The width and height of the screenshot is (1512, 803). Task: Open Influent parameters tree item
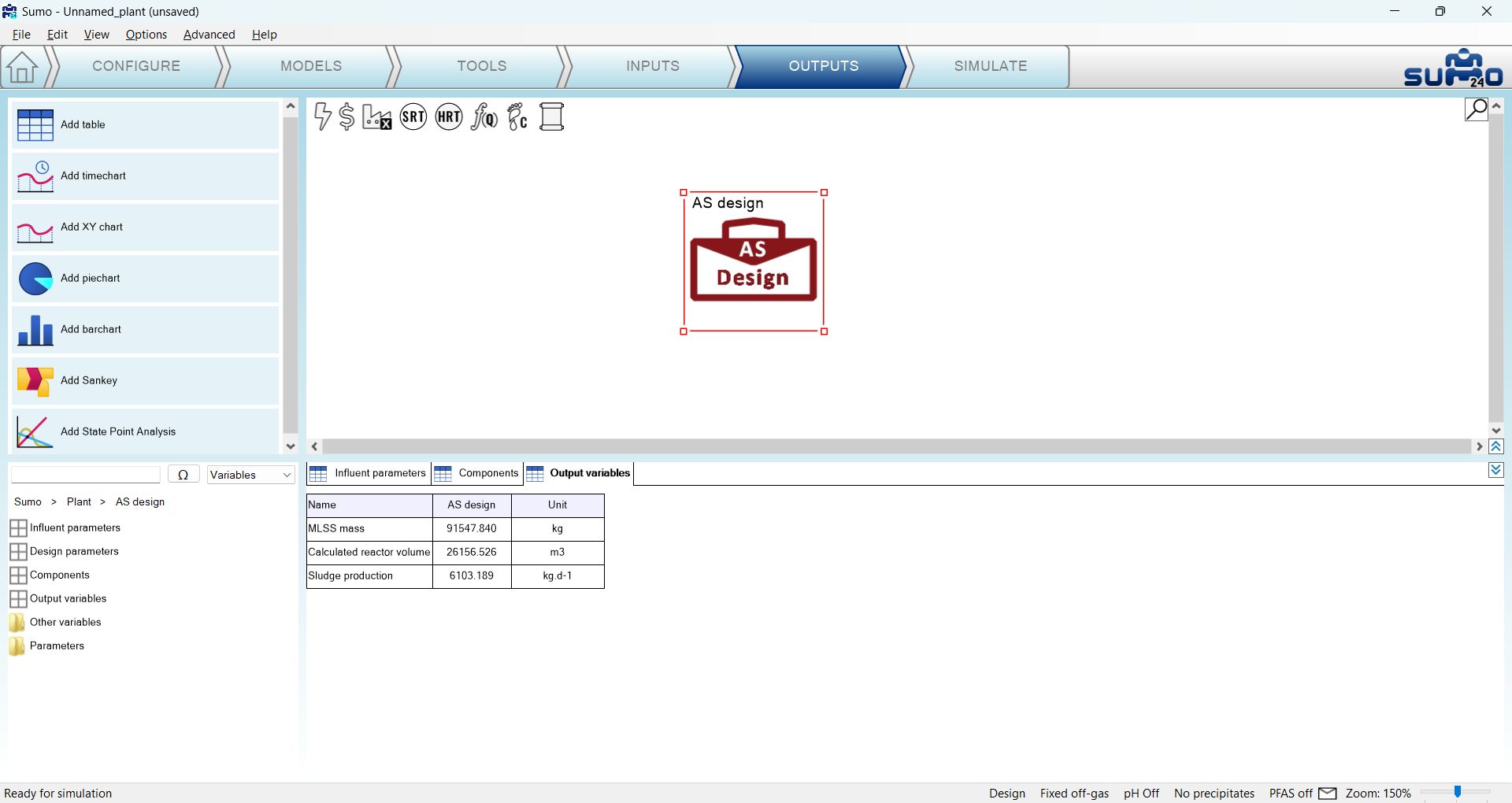(65, 527)
